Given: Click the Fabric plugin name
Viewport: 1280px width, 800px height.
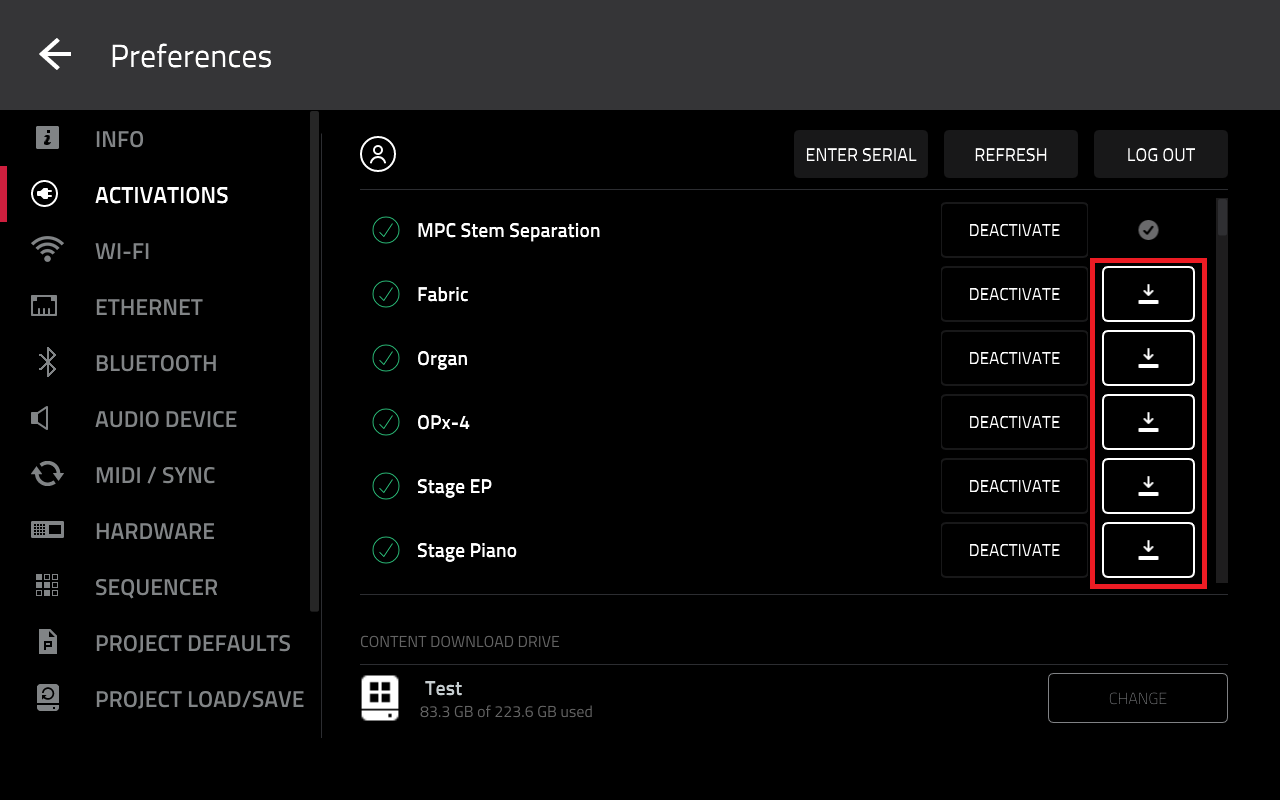Looking at the screenshot, I should pos(443,294).
